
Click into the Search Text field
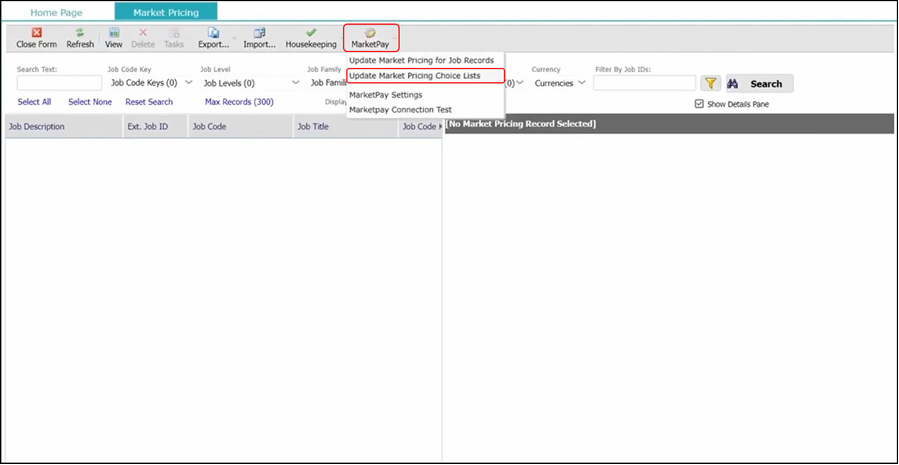tap(59, 84)
